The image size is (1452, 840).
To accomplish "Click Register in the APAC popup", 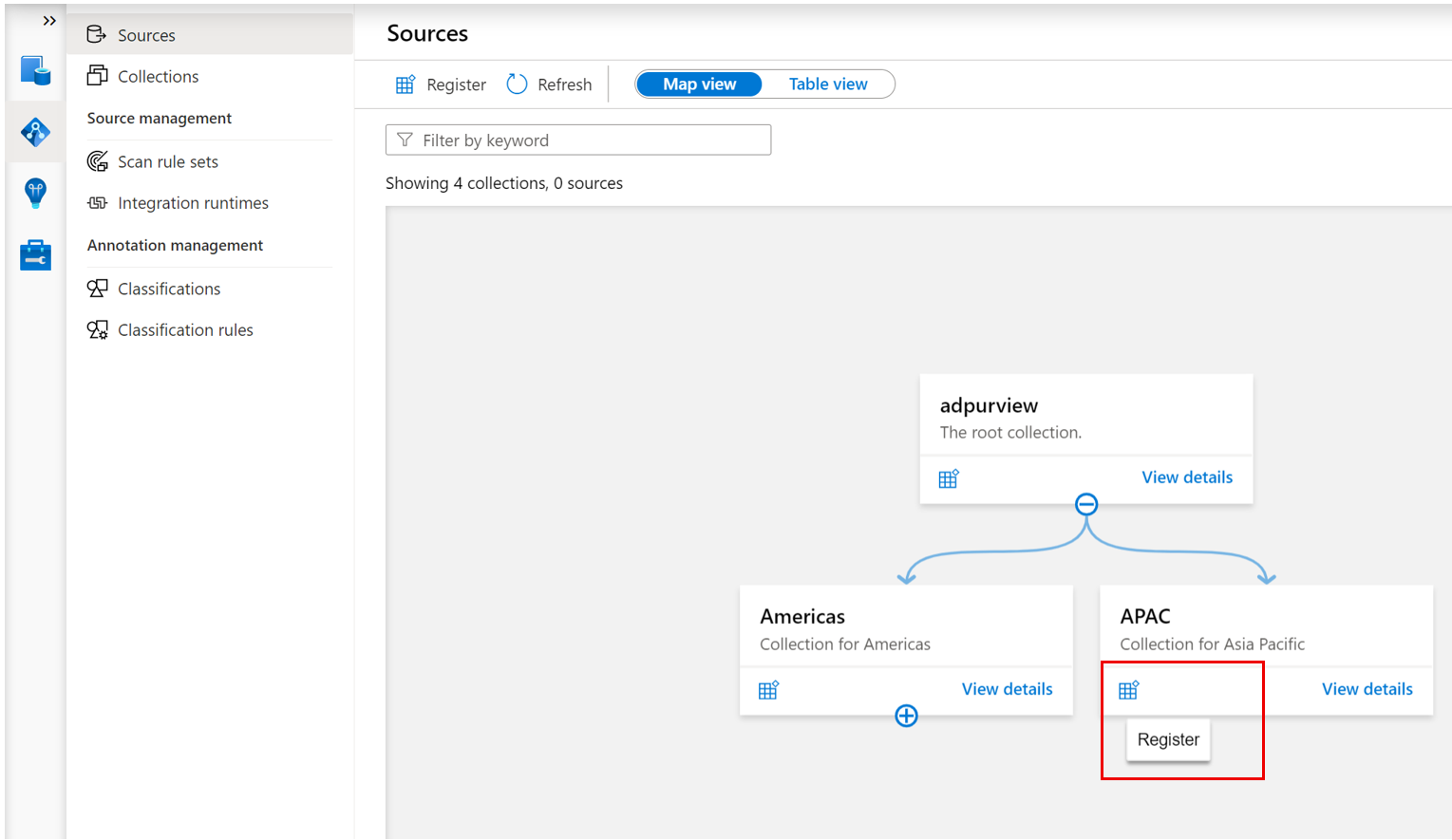I will pos(1168,739).
